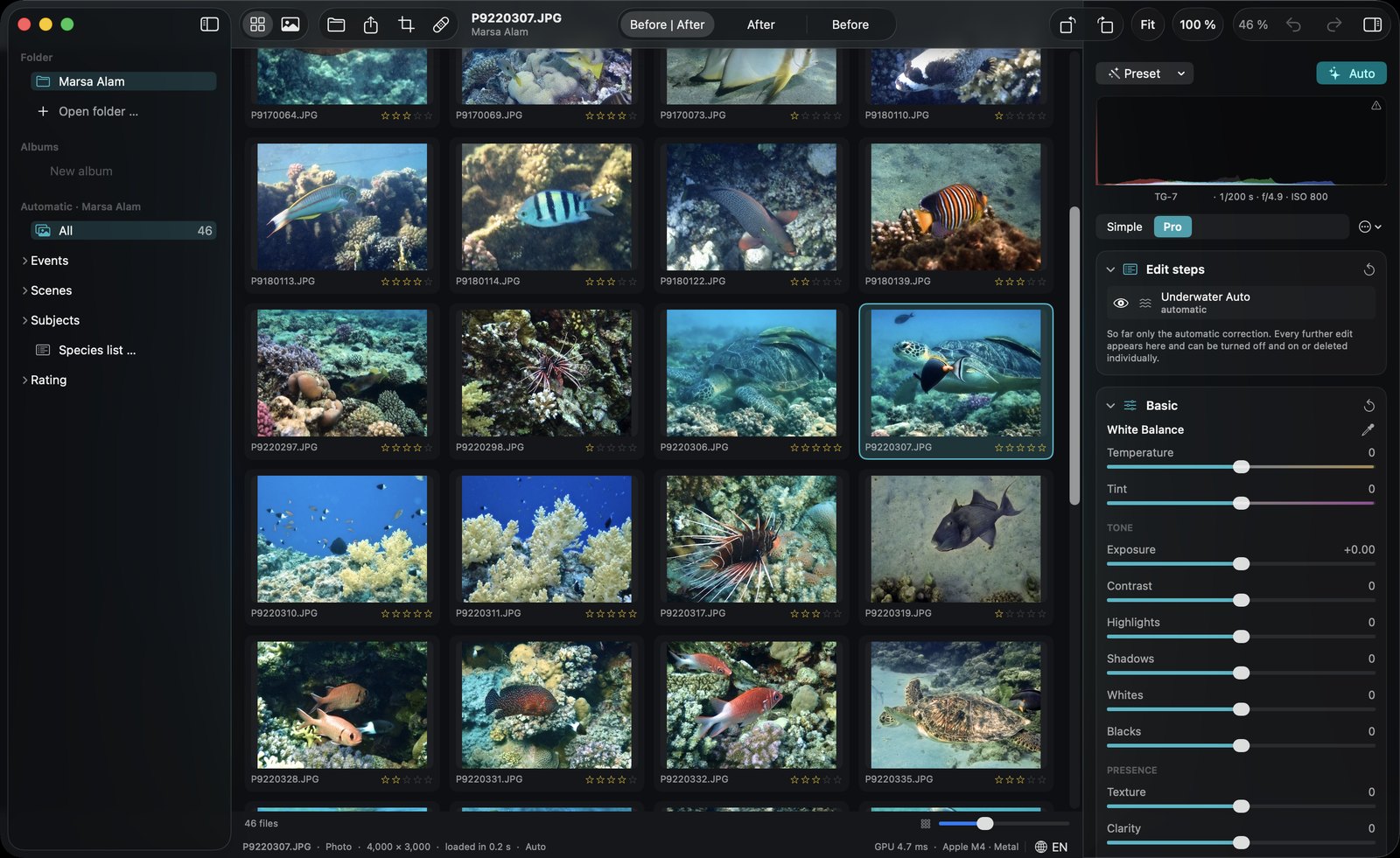Select thumbnail P9220310.JPG

click(342, 547)
